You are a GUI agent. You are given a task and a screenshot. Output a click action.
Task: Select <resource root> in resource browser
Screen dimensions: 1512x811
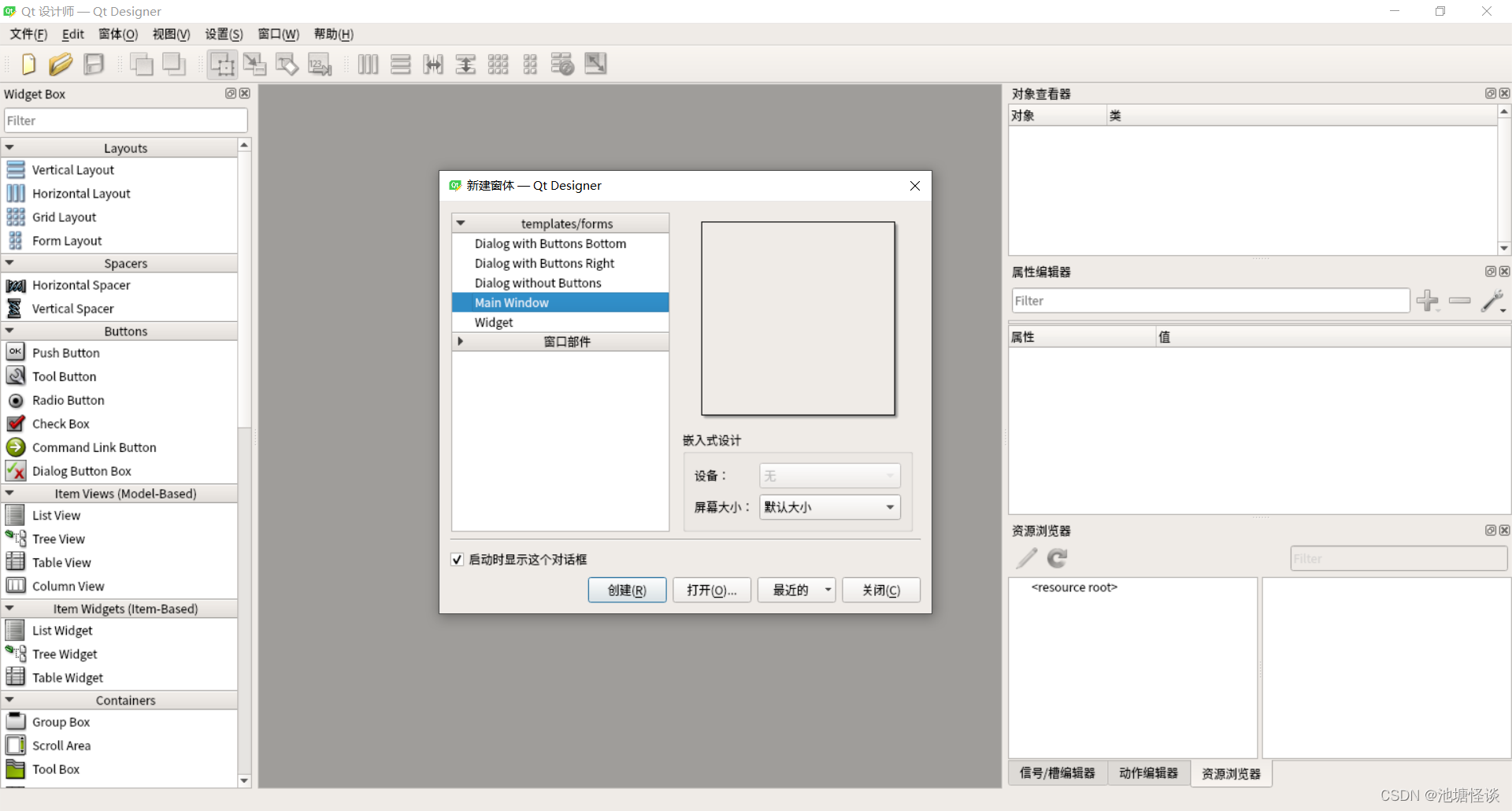pyautogui.click(x=1074, y=587)
